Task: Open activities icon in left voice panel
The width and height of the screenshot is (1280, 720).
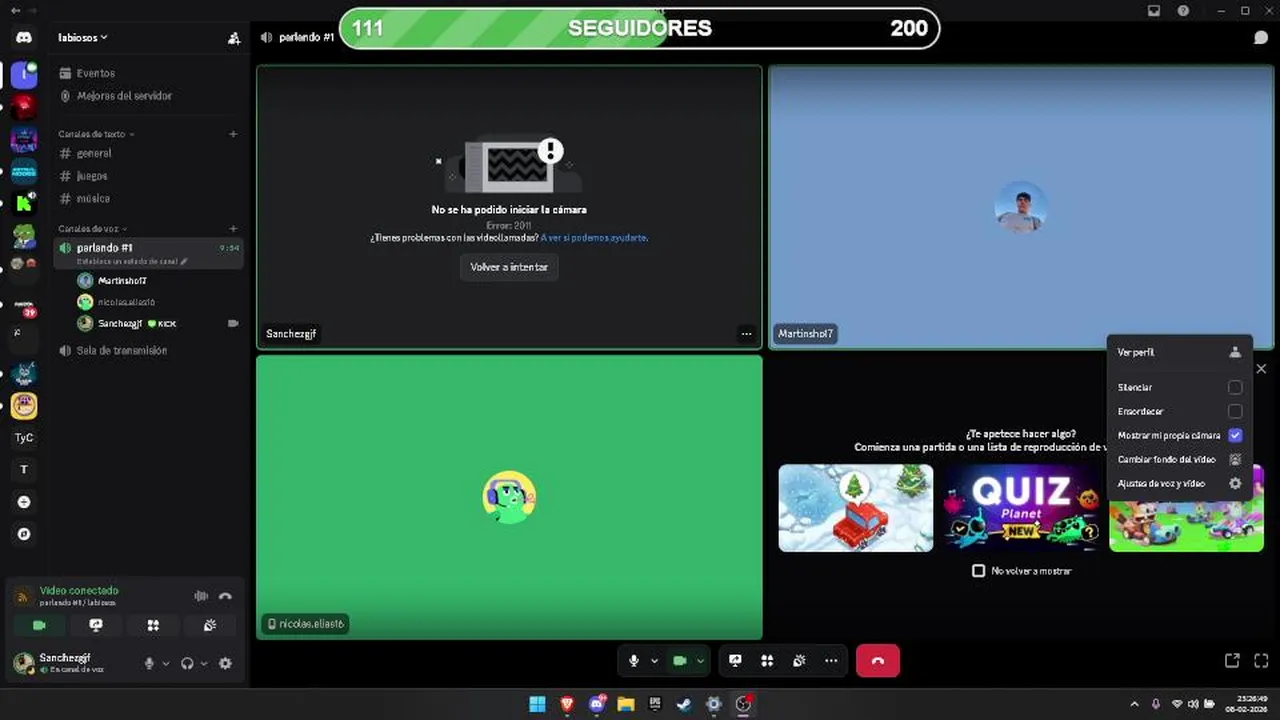Action: pyautogui.click(x=153, y=625)
